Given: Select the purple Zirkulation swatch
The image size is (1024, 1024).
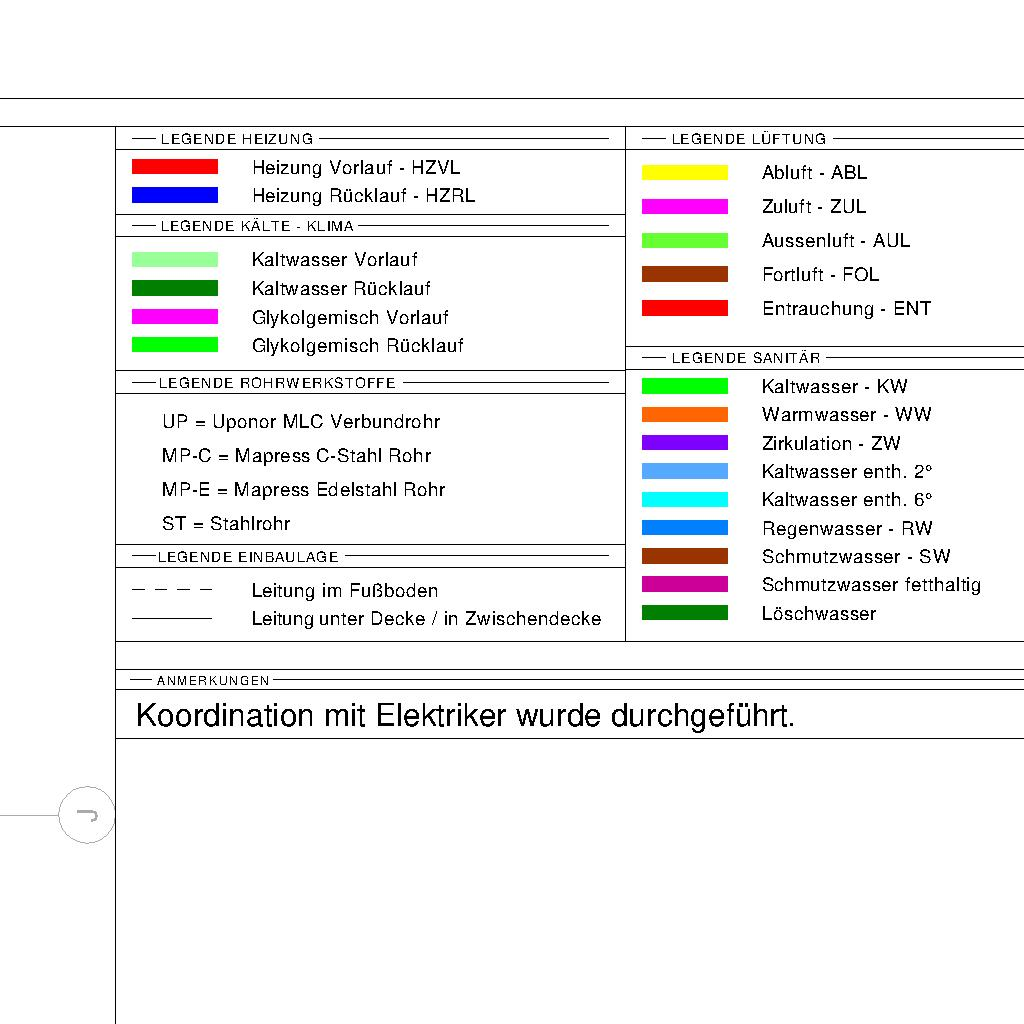Looking at the screenshot, I should pyautogui.click(x=684, y=443).
